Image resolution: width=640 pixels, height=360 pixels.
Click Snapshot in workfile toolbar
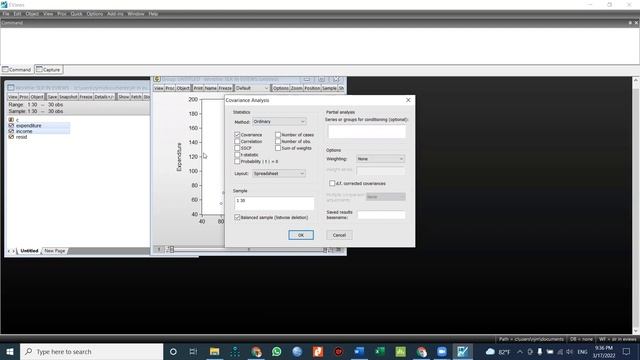68,97
